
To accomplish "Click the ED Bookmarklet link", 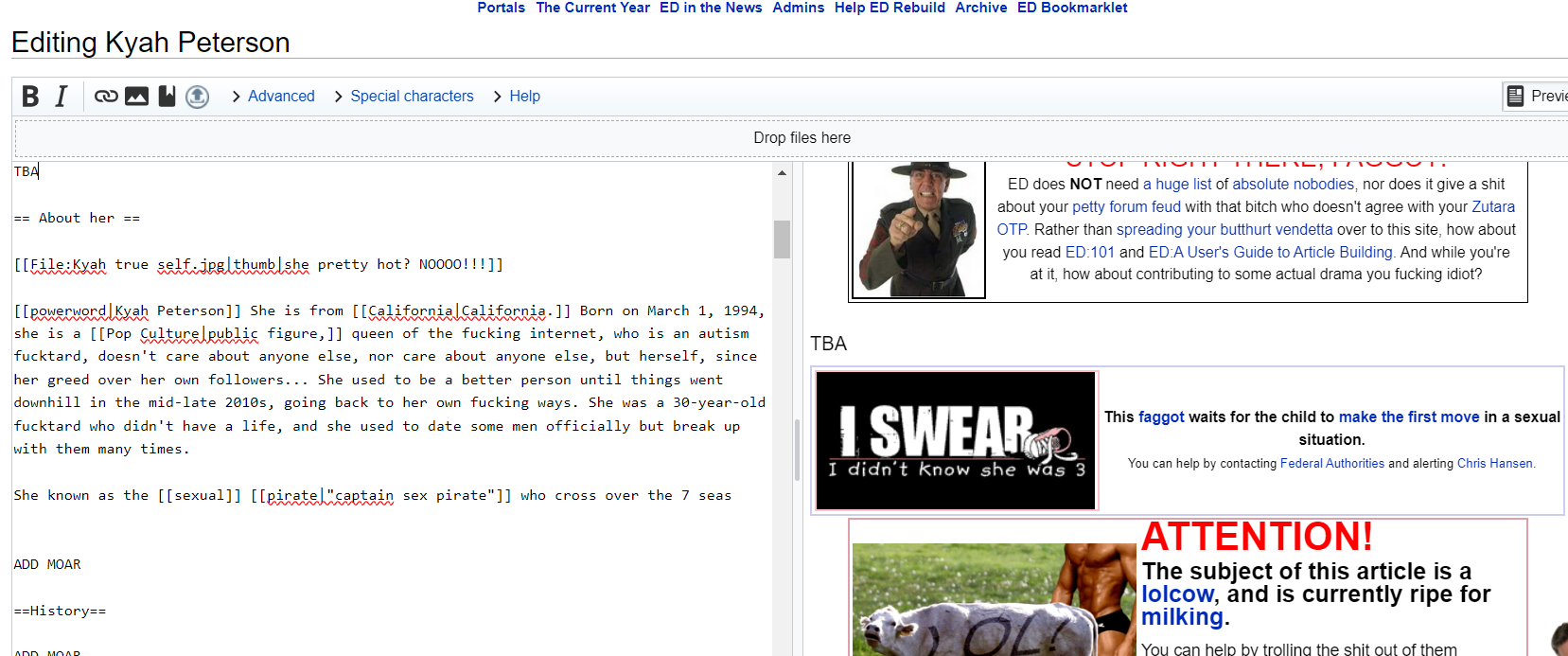I will pyautogui.click(x=1072, y=8).
